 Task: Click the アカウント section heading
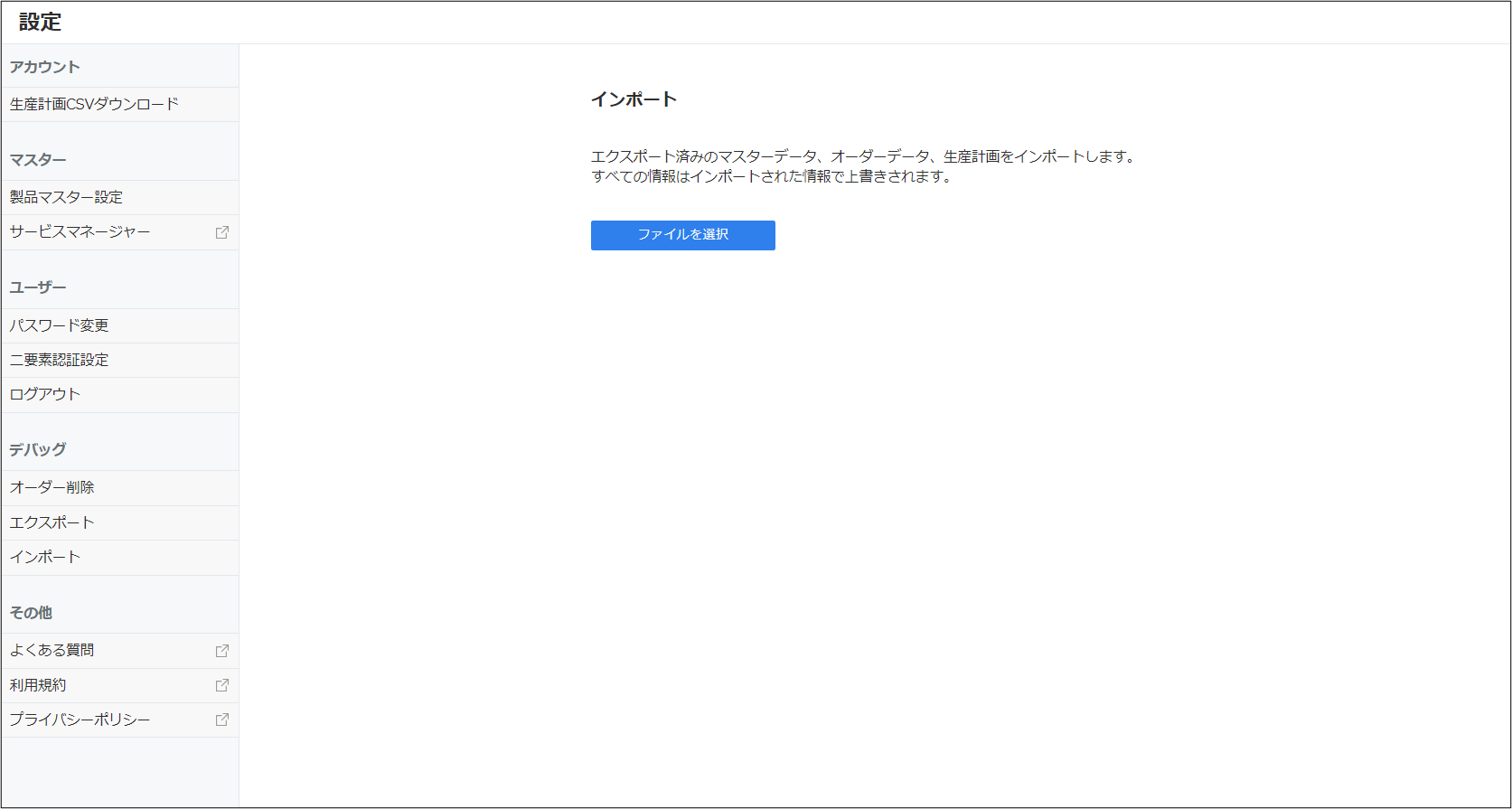point(44,67)
